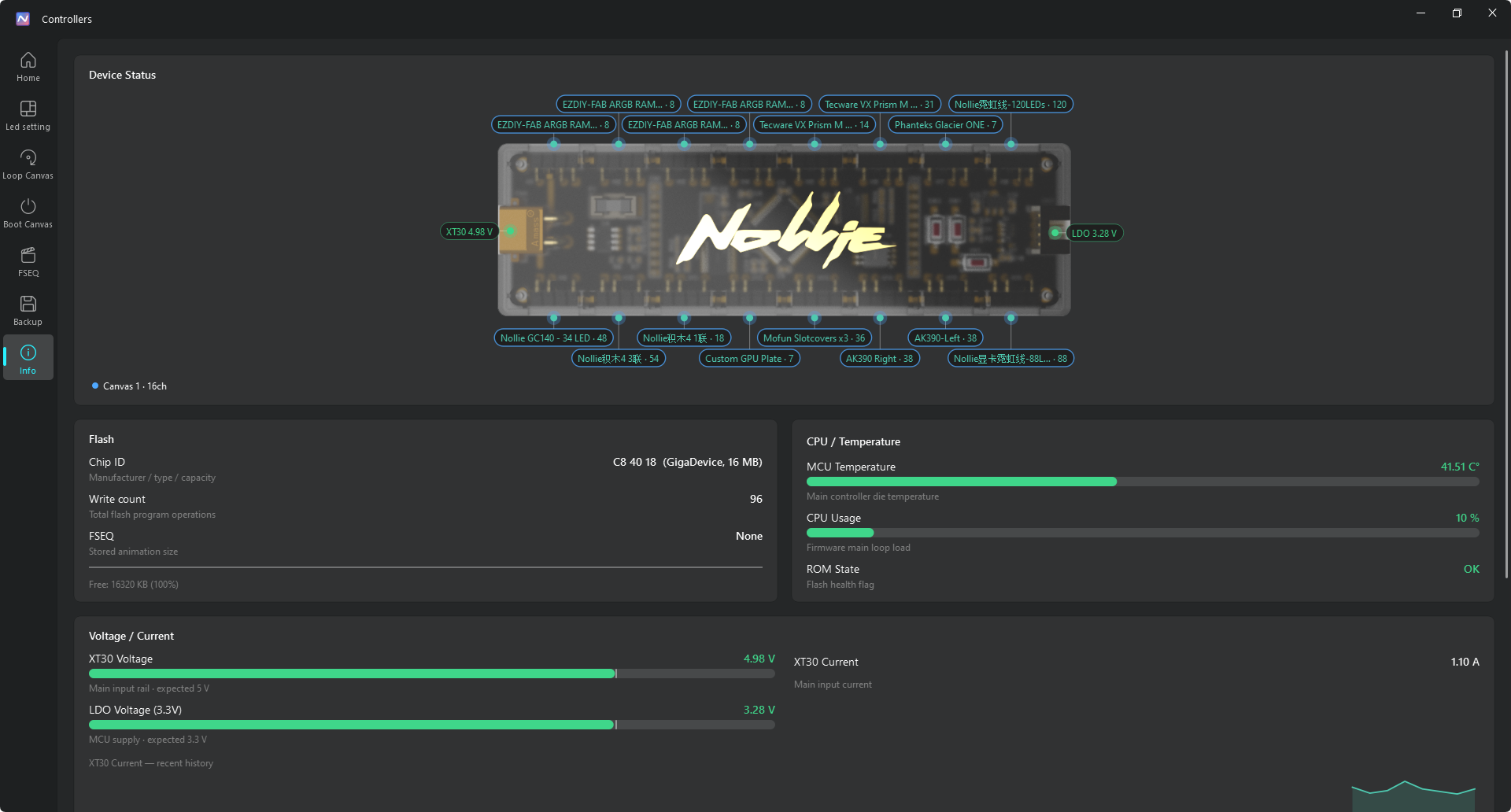Click the XT30 Current recent history graph
Viewport: 1511px width, 812px height.
(x=1413, y=795)
